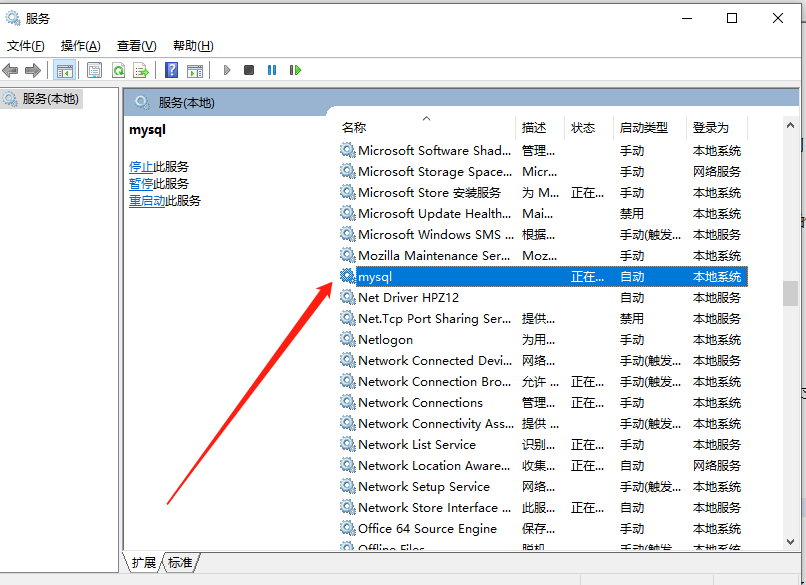
Task: Open the Help question-mark icon
Action: click(x=172, y=70)
